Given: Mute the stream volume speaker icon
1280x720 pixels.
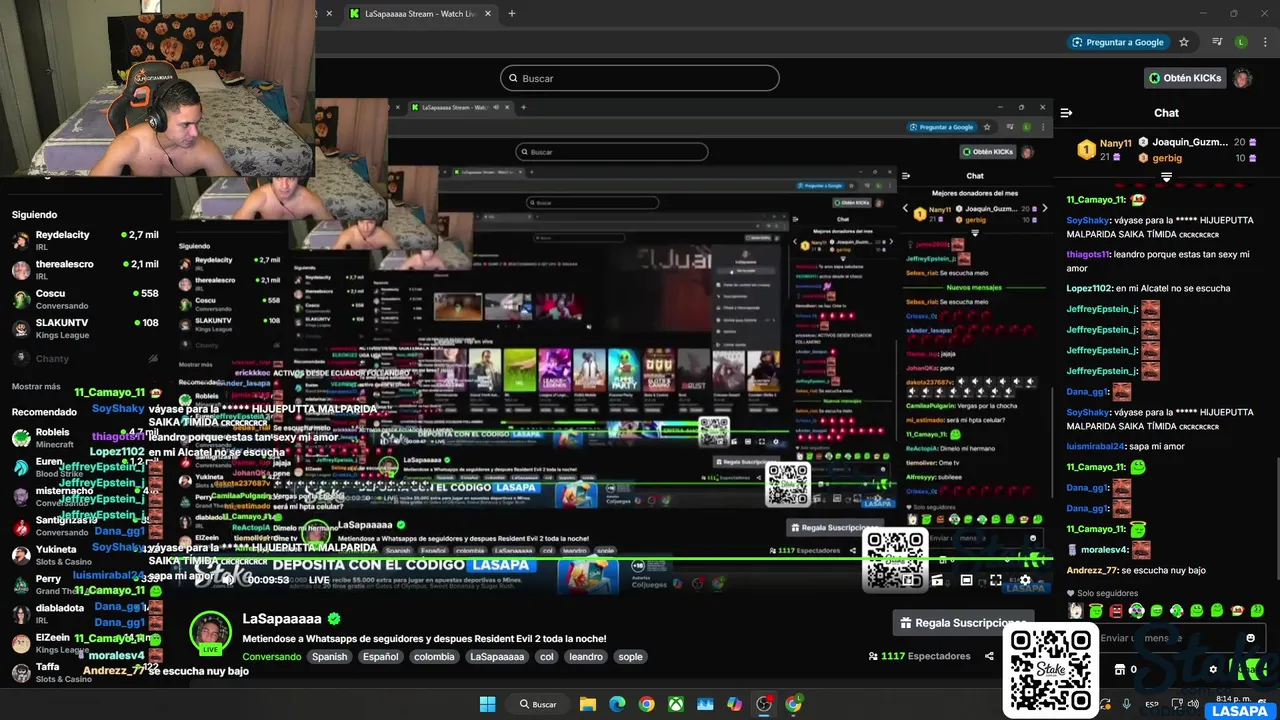Looking at the screenshot, I should pyautogui.click(x=228, y=579).
